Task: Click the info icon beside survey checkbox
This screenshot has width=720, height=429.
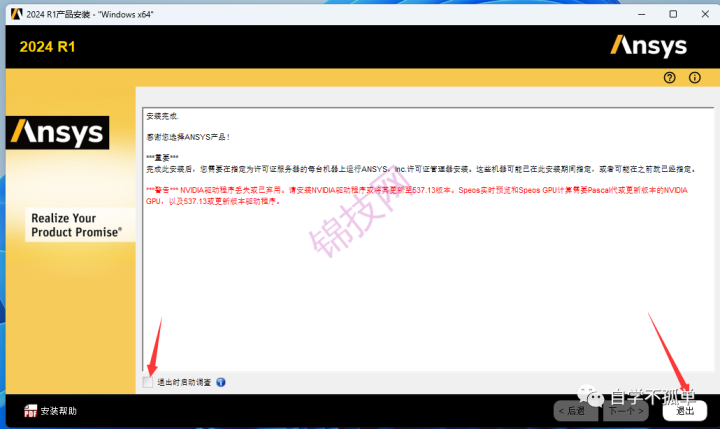Action: (221, 382)
